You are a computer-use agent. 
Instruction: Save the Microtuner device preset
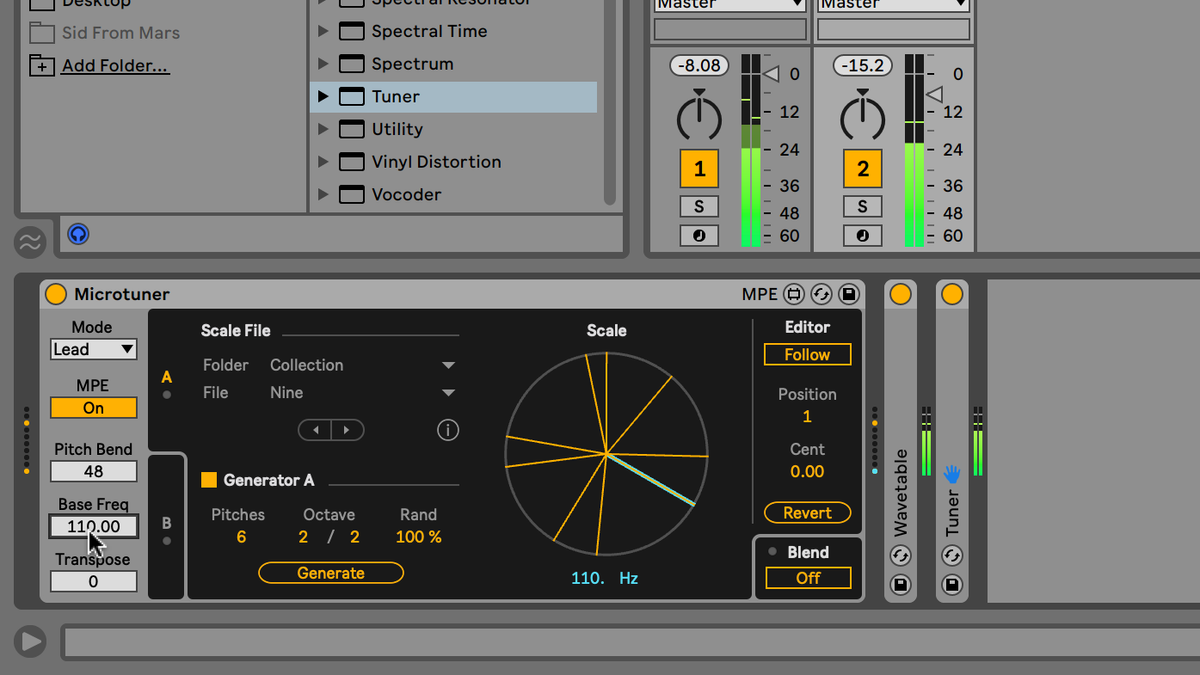pos(848,293)
